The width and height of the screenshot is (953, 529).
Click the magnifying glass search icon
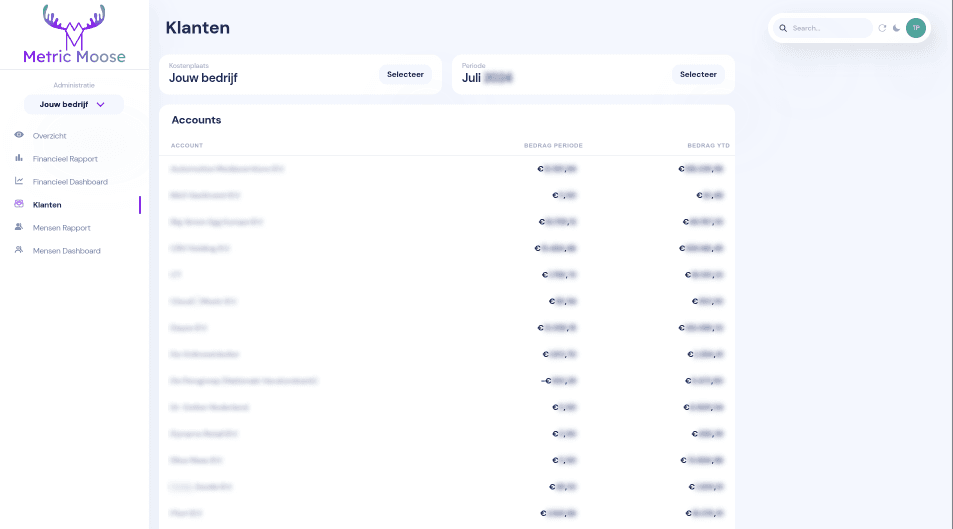click(x=783, y=28)
